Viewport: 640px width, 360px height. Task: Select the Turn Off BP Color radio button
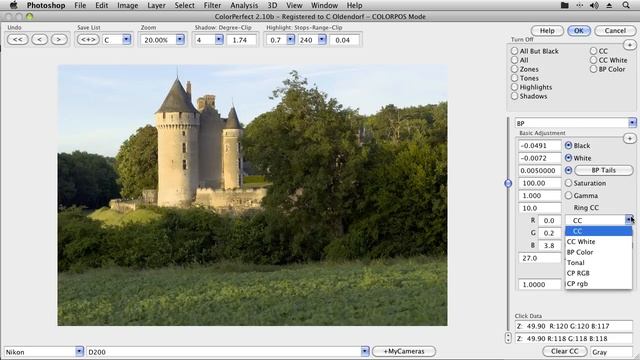tap(593, 69)
